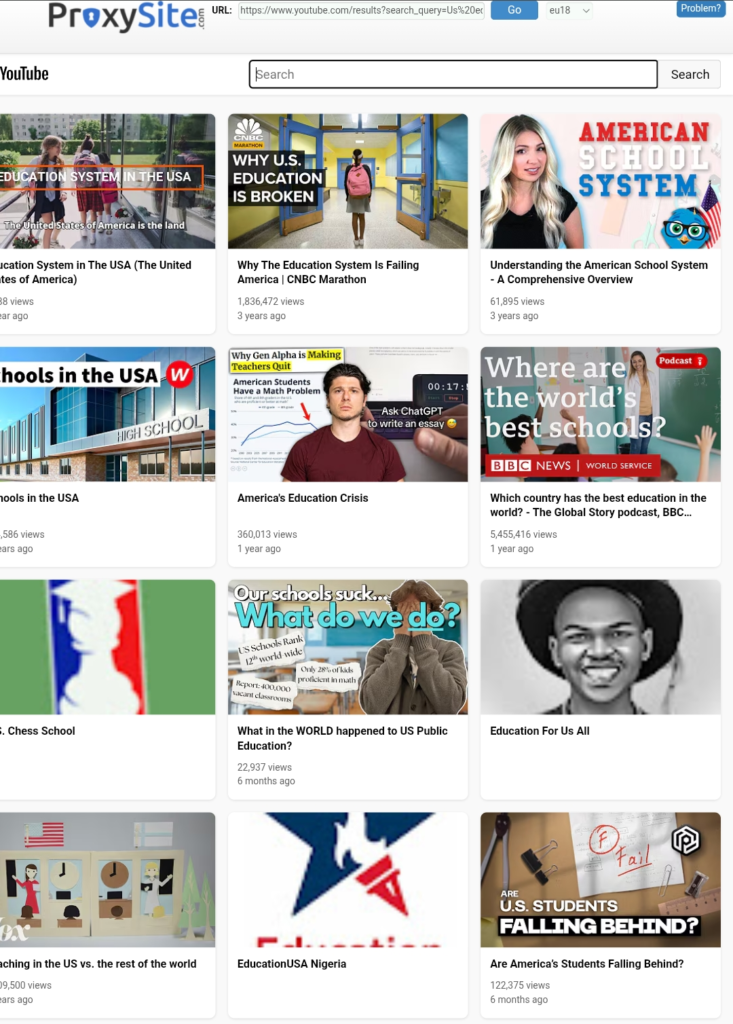Open Are America's Students Falling Behind title
Image resolution: width=733 pixels, height=1024 pixels.
pos(587,964)
